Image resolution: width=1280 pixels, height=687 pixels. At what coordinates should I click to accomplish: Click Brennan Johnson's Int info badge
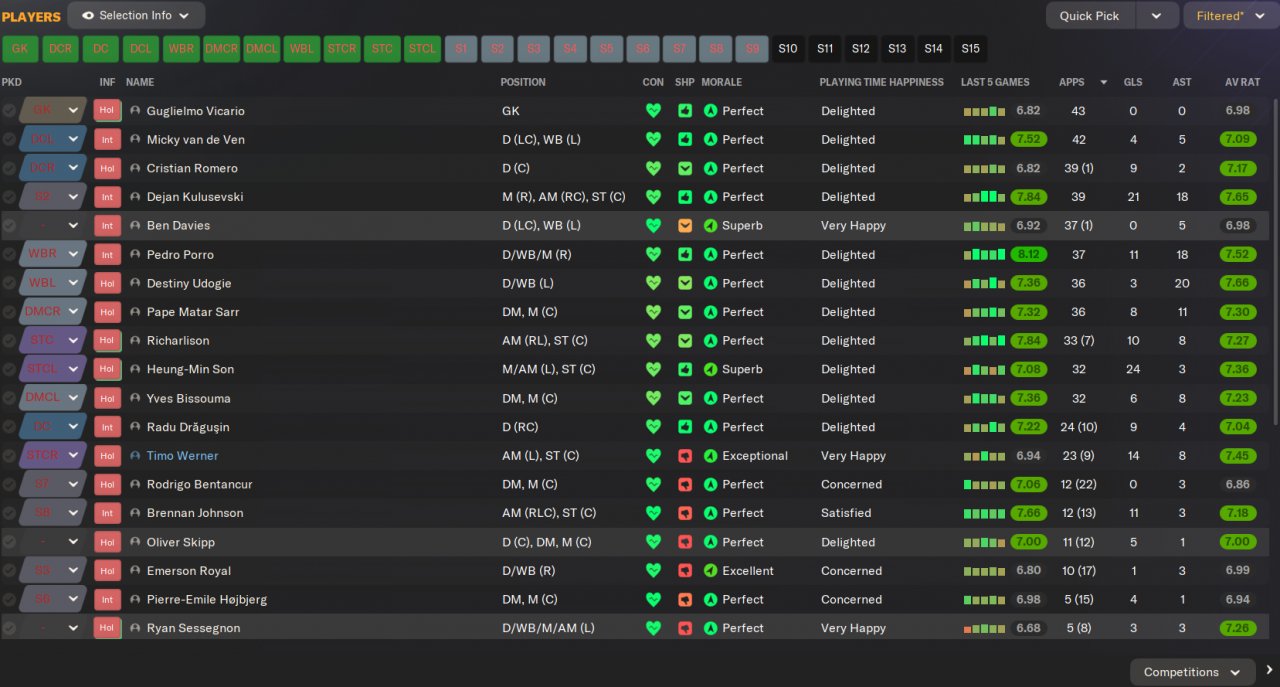click(x=107, y=513)
